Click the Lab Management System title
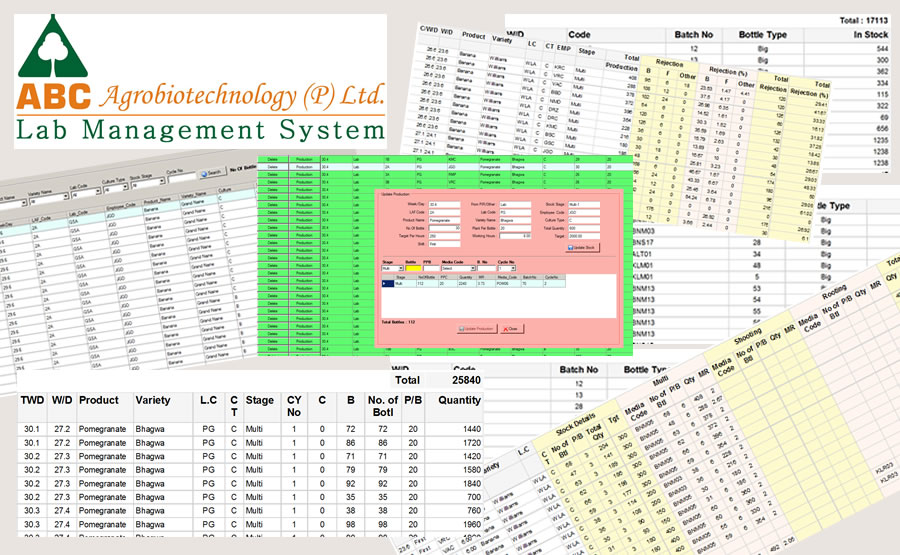 [x=200, y=130]
